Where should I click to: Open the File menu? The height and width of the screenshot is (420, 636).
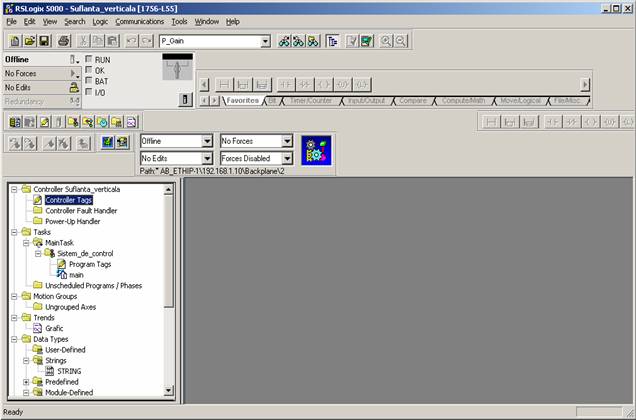pyautogui.click(x=11, y=22)
